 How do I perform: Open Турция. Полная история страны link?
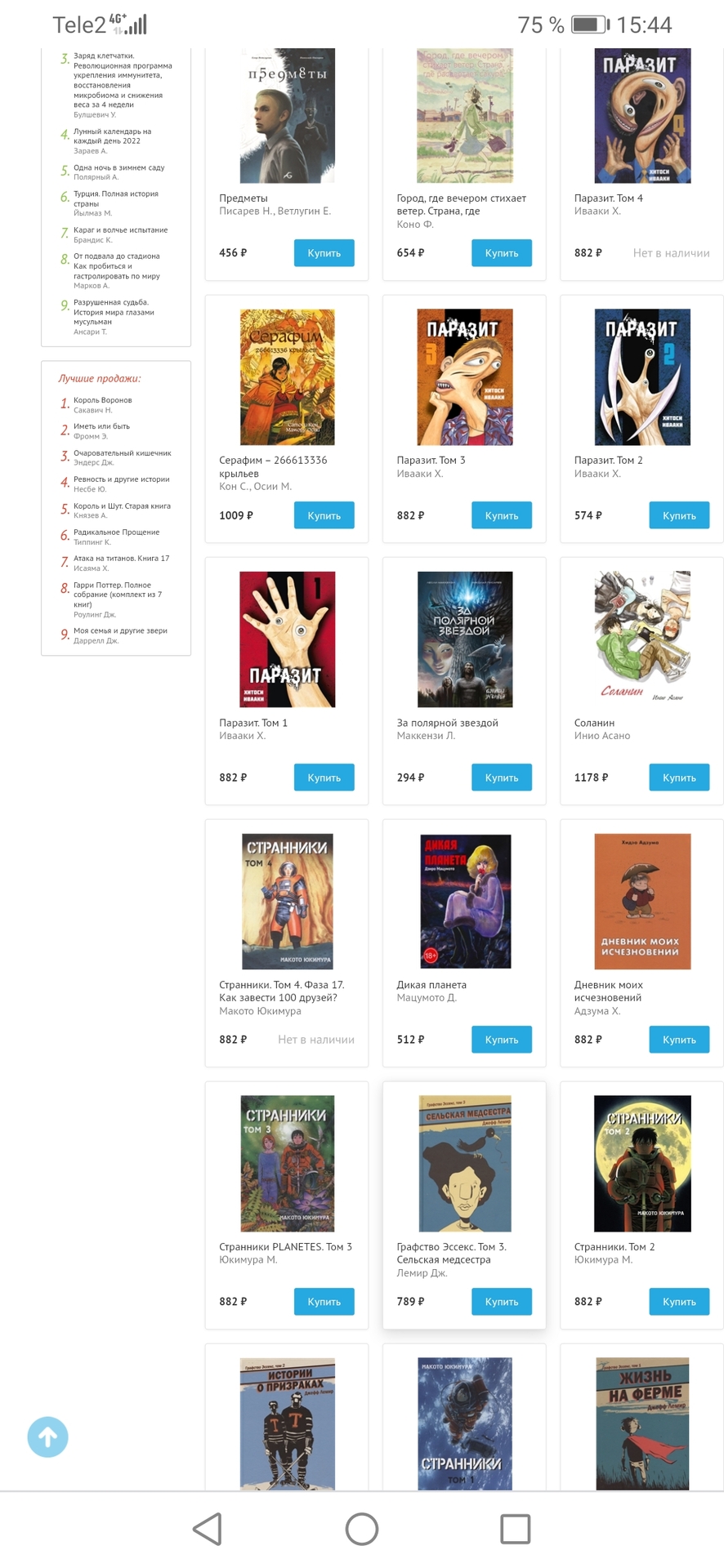click(x=116, y=198)
